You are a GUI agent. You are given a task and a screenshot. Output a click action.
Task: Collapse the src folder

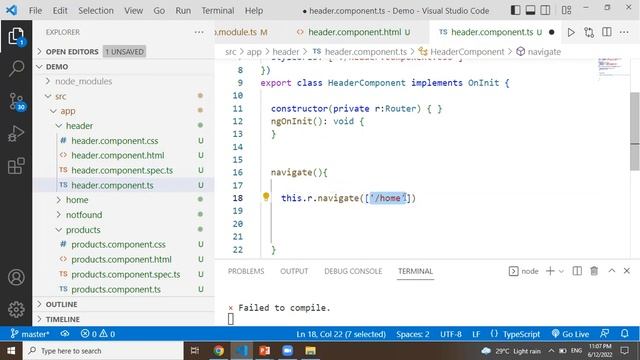(124, 96)
